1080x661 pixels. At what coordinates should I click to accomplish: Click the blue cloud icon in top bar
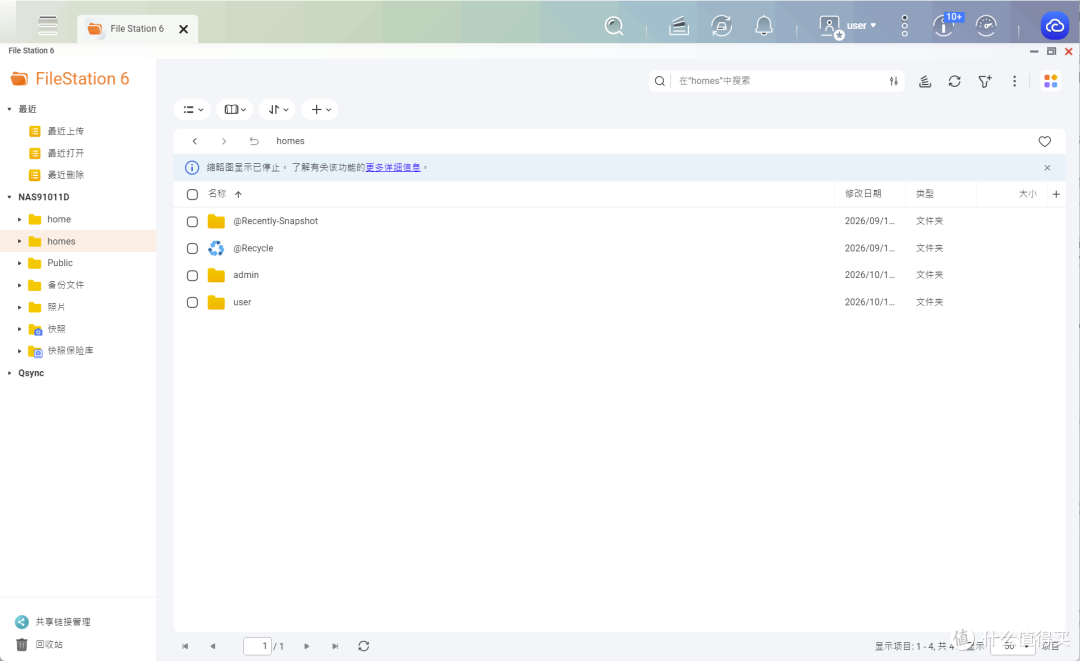click(1055, 26)
